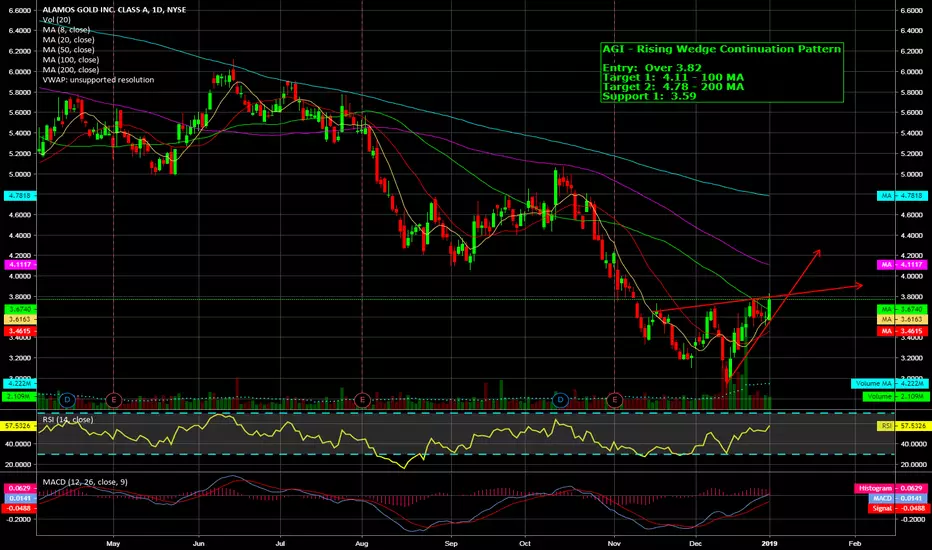Select the Entry: Over 3.82 note line

pyautogui.click(x=652, y=68)
